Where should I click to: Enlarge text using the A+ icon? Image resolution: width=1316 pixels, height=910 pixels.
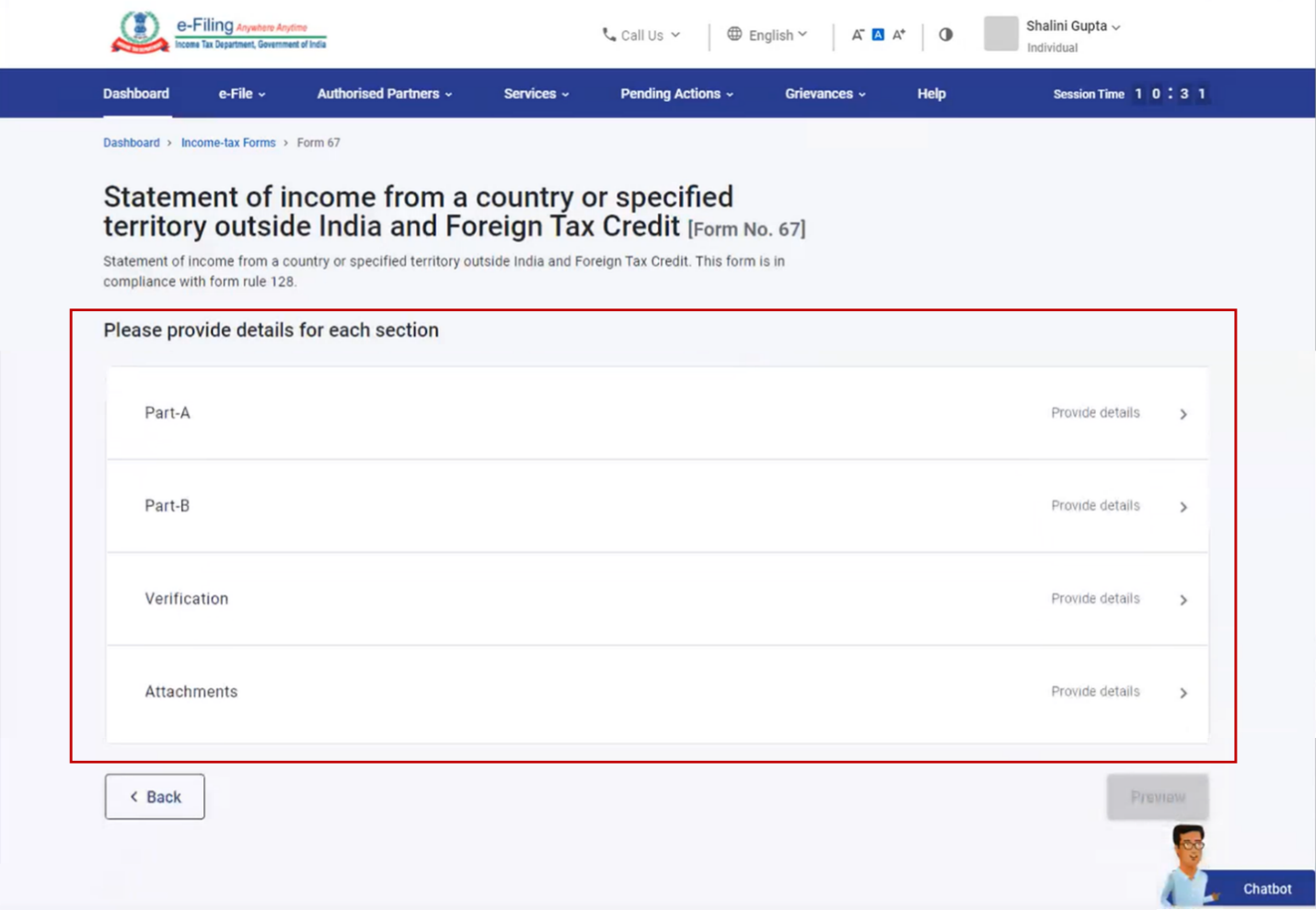(x=899, y=34)
